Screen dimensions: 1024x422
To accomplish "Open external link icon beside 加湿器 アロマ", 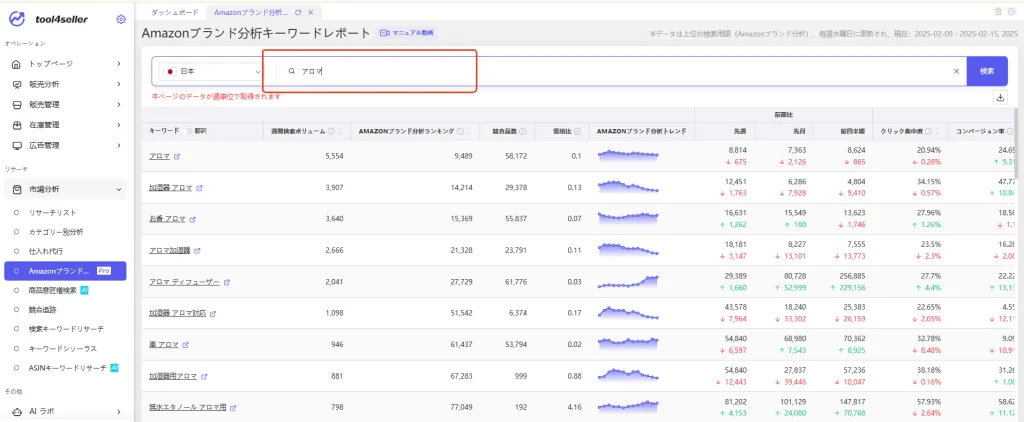I will (x=199, y=188).
